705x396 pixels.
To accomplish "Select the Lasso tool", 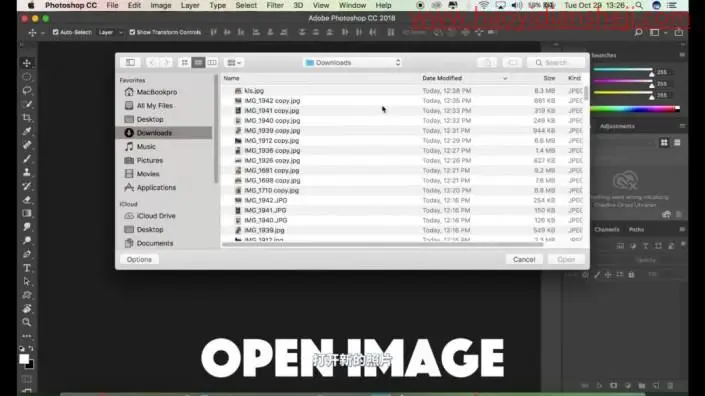I will [x=27, y=90].
